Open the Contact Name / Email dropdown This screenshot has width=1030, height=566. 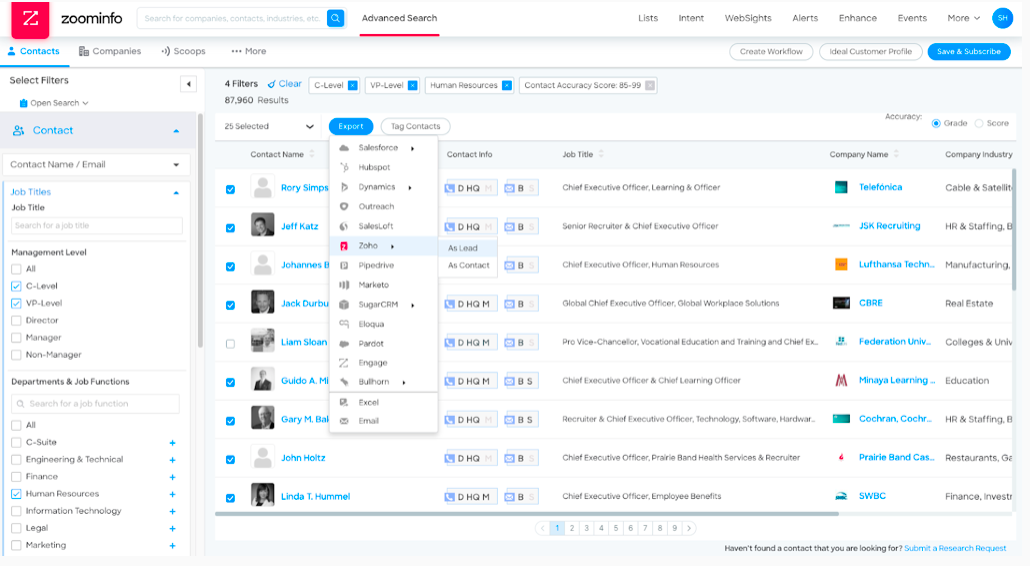(x=97, y=164)
